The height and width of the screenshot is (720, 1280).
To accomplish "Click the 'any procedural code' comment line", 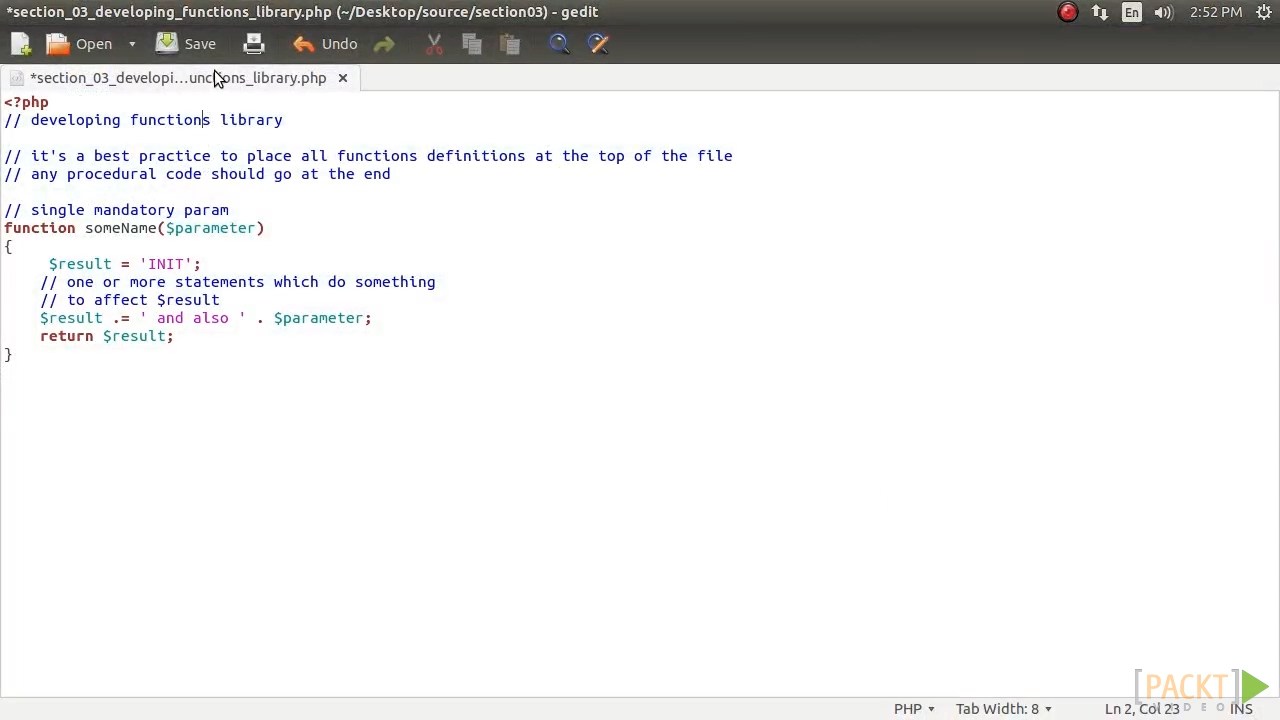I will point(197,174).
